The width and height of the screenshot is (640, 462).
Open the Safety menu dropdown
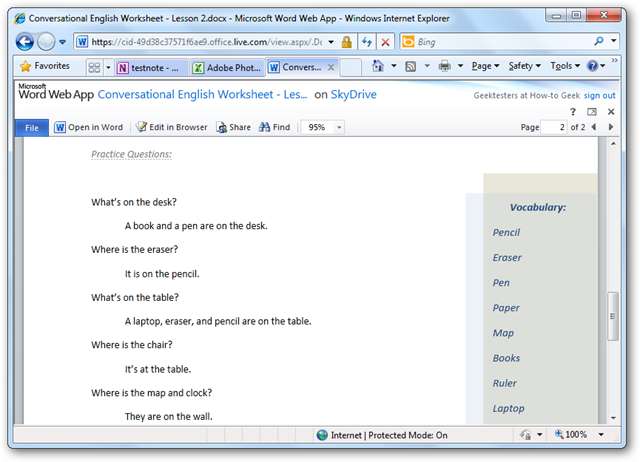(524, 67)
